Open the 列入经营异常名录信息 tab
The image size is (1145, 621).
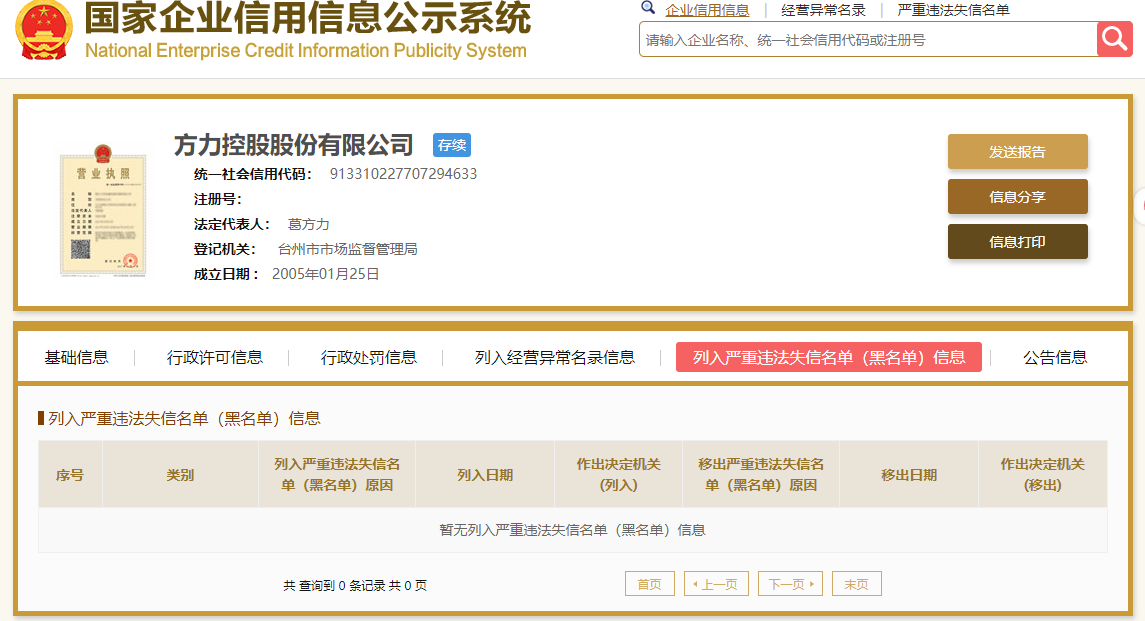[x=554, y=357]
